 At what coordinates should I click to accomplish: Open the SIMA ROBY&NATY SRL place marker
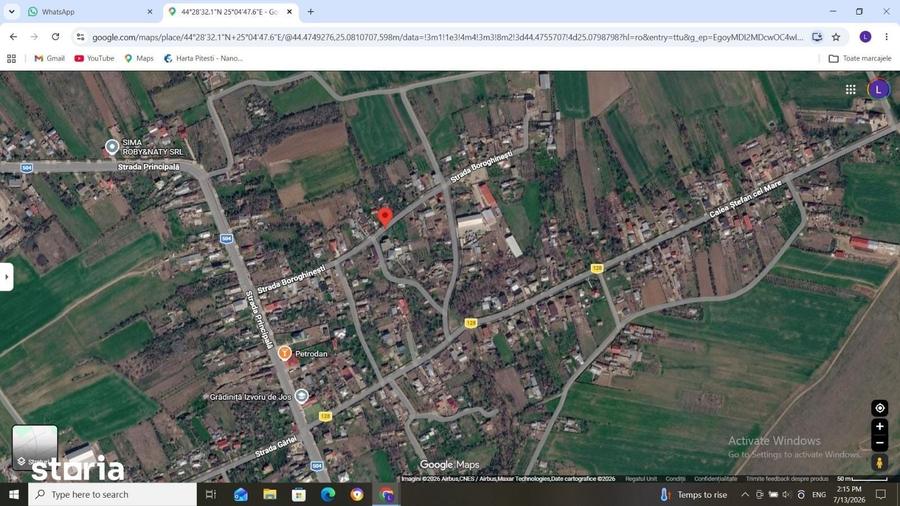point(112,147)
